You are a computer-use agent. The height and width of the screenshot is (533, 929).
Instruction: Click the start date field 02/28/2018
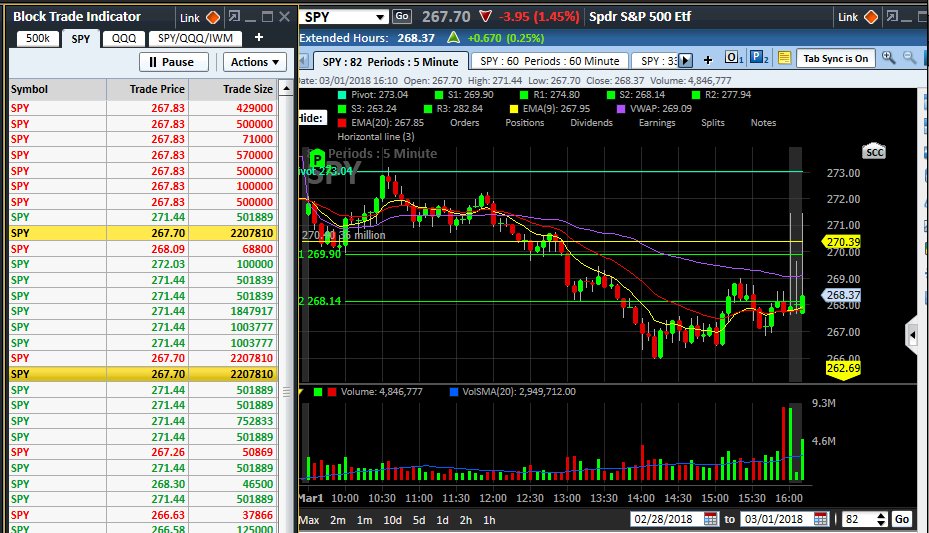click(667, 519)
